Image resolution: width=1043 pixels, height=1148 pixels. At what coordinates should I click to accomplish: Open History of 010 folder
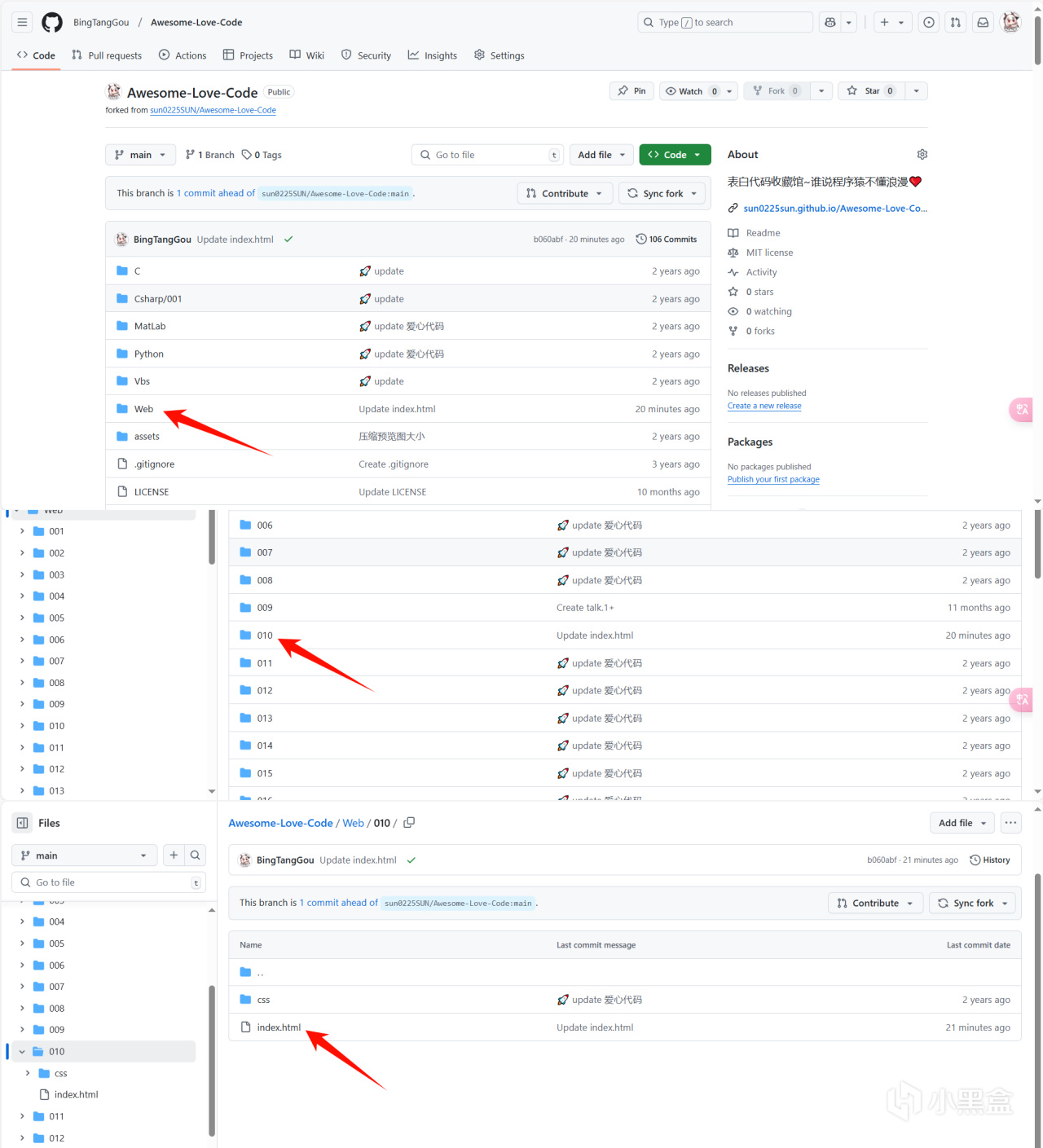(x=990, y=860)
